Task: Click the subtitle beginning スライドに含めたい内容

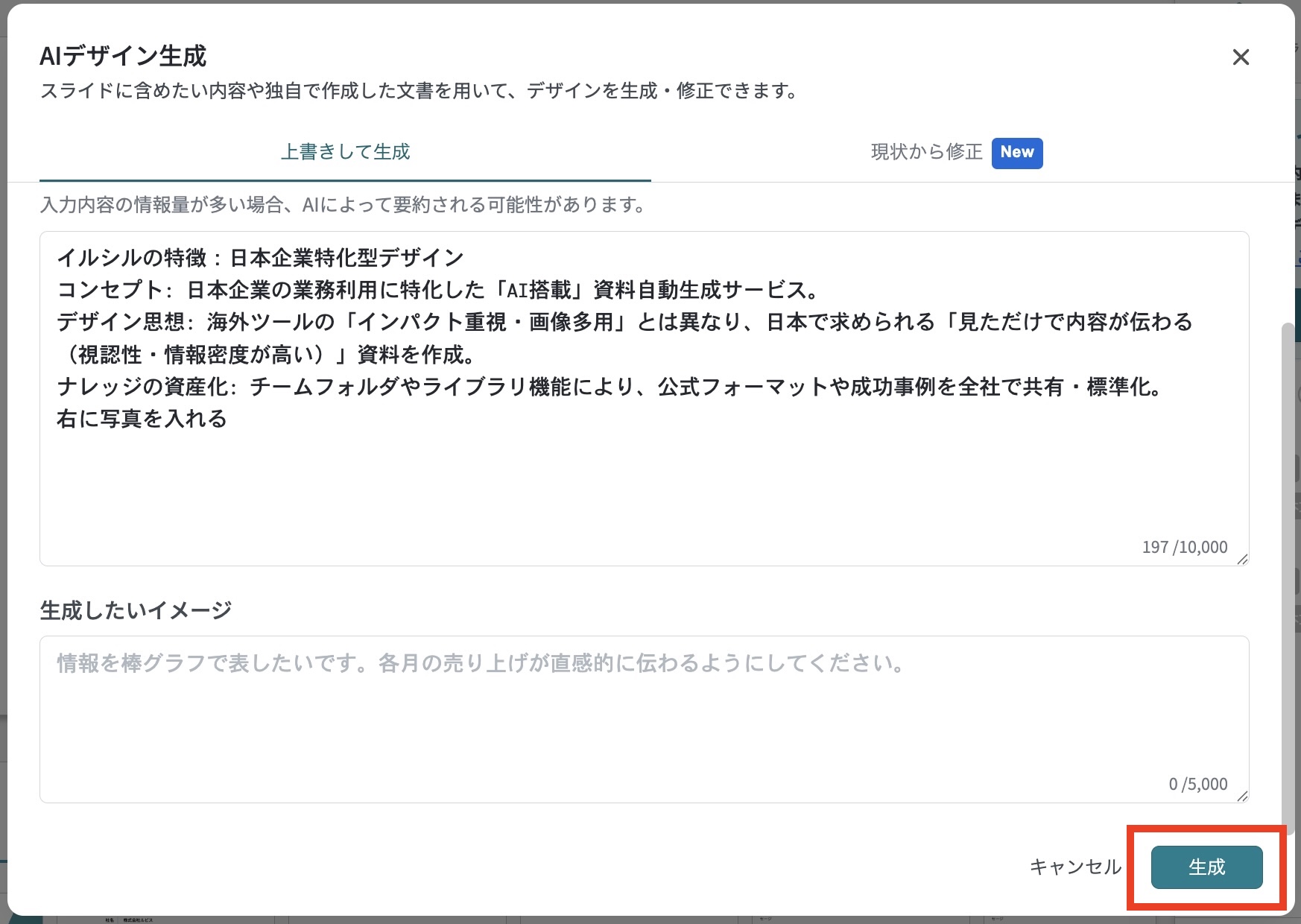Action: [420, 91]
